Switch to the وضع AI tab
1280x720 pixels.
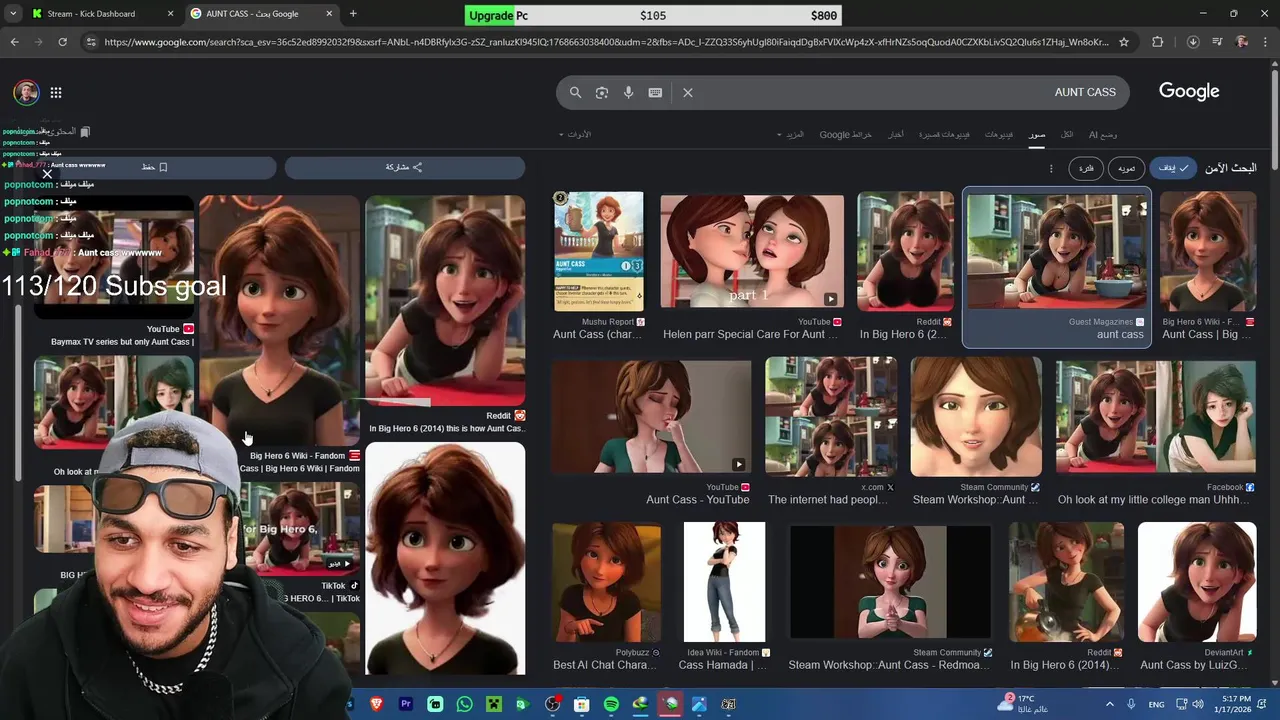tap(1103, 134)
